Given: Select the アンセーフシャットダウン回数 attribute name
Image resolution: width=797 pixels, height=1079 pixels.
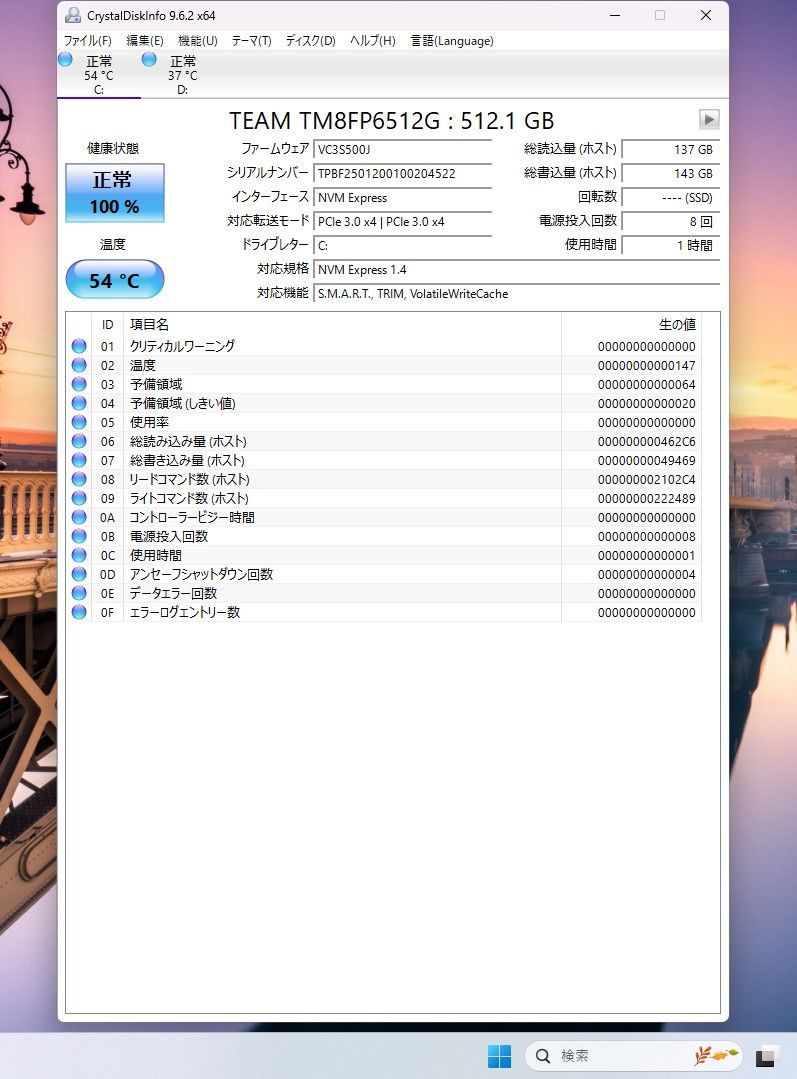Looking at the screenshot, I should [x=202, y=574].
